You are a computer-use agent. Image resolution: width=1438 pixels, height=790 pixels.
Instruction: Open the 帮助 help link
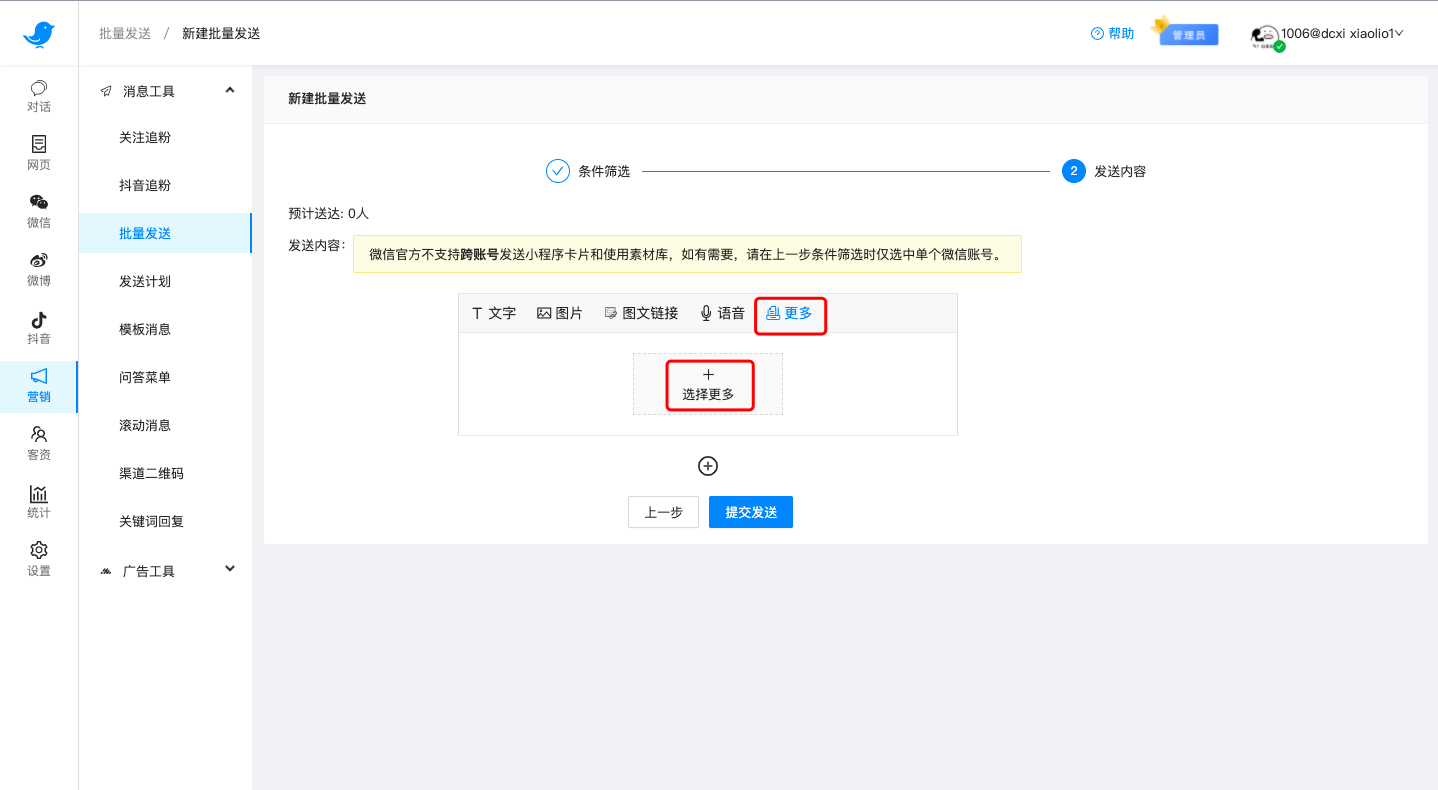point(1111,33)
